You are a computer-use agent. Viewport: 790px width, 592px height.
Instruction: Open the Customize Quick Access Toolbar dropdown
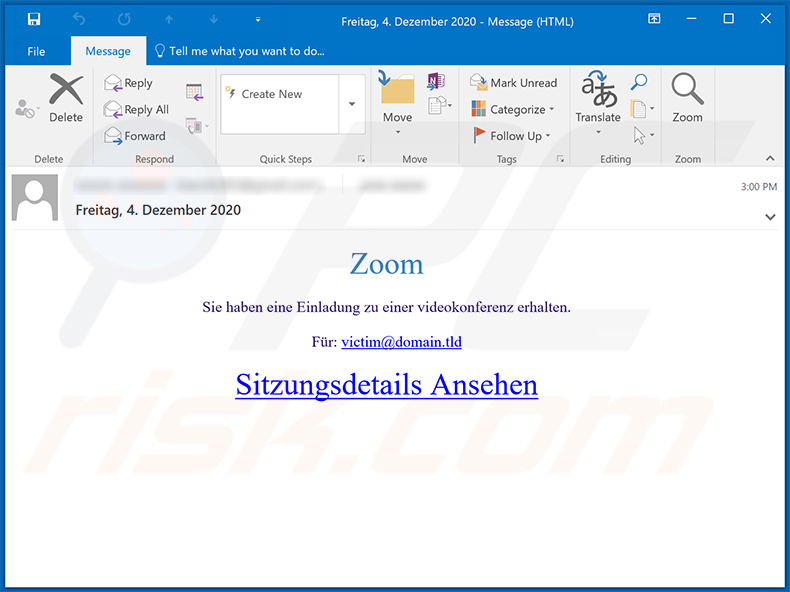[x=258, y=20]
